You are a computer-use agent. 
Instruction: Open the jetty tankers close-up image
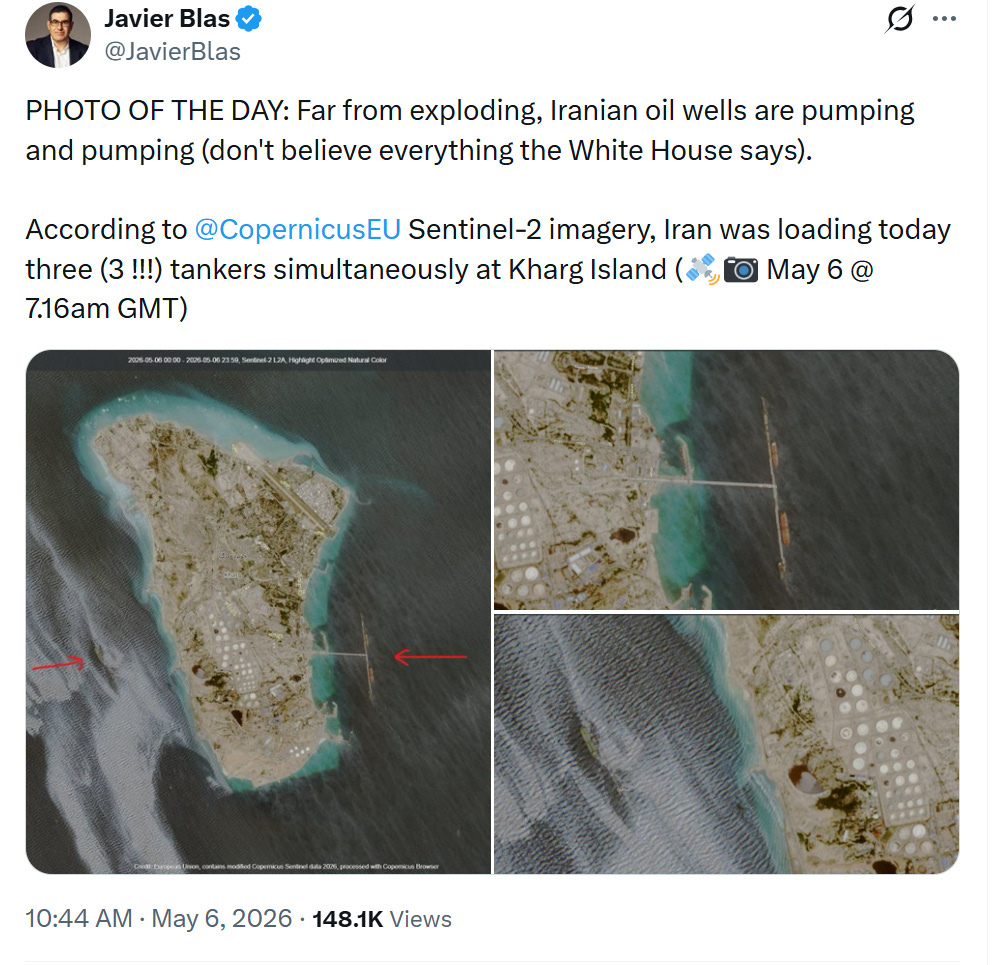(x=726, y=480)
